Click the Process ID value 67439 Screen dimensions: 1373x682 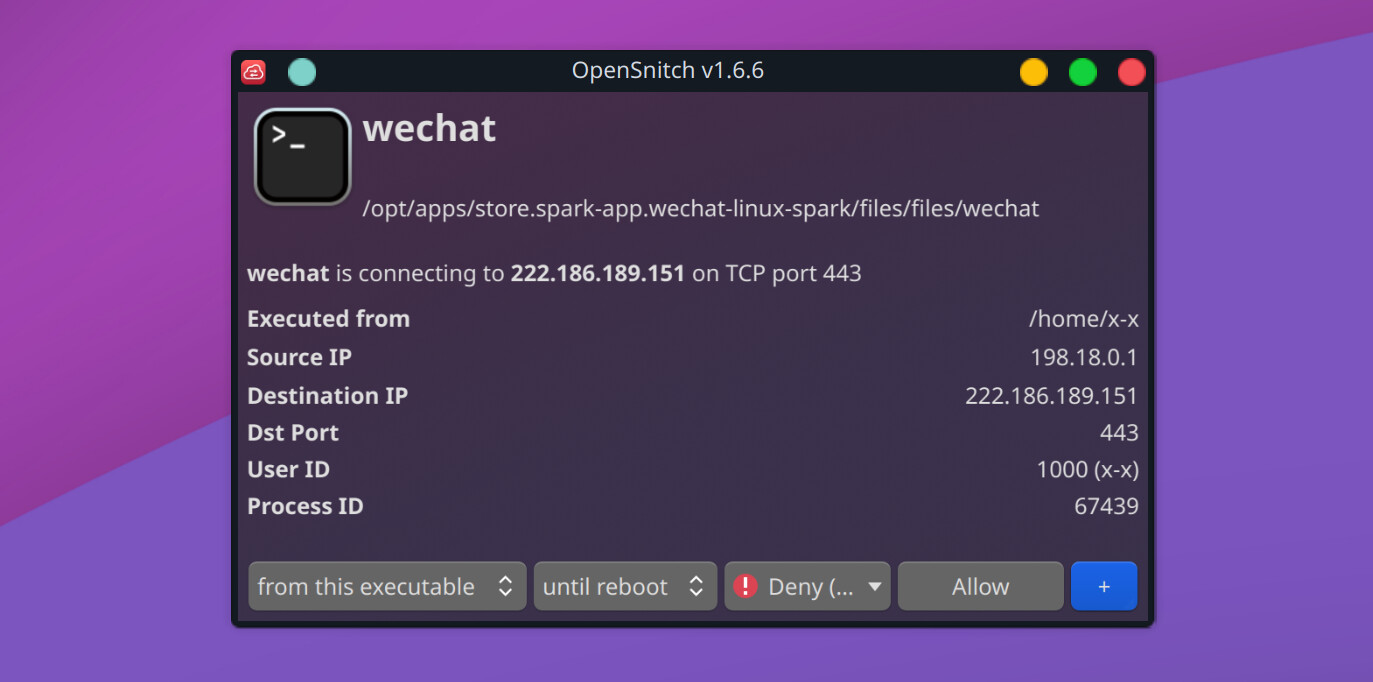click(x=1106, y=506)
